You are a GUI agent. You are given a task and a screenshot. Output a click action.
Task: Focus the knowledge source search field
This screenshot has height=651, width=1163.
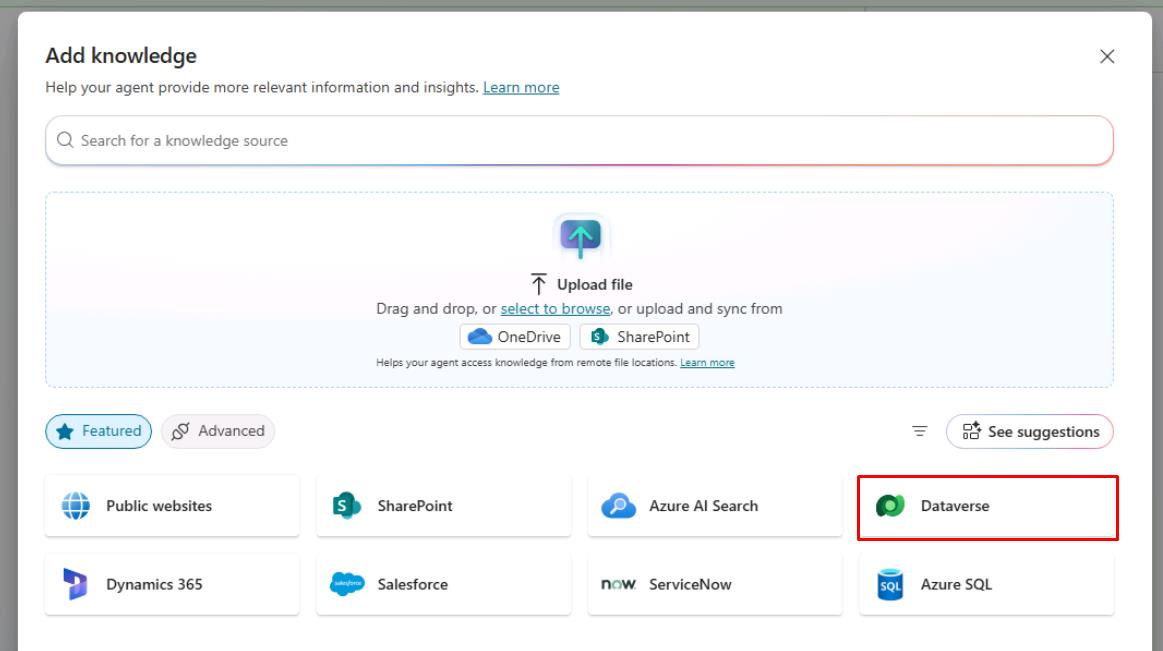coord(579,141)
